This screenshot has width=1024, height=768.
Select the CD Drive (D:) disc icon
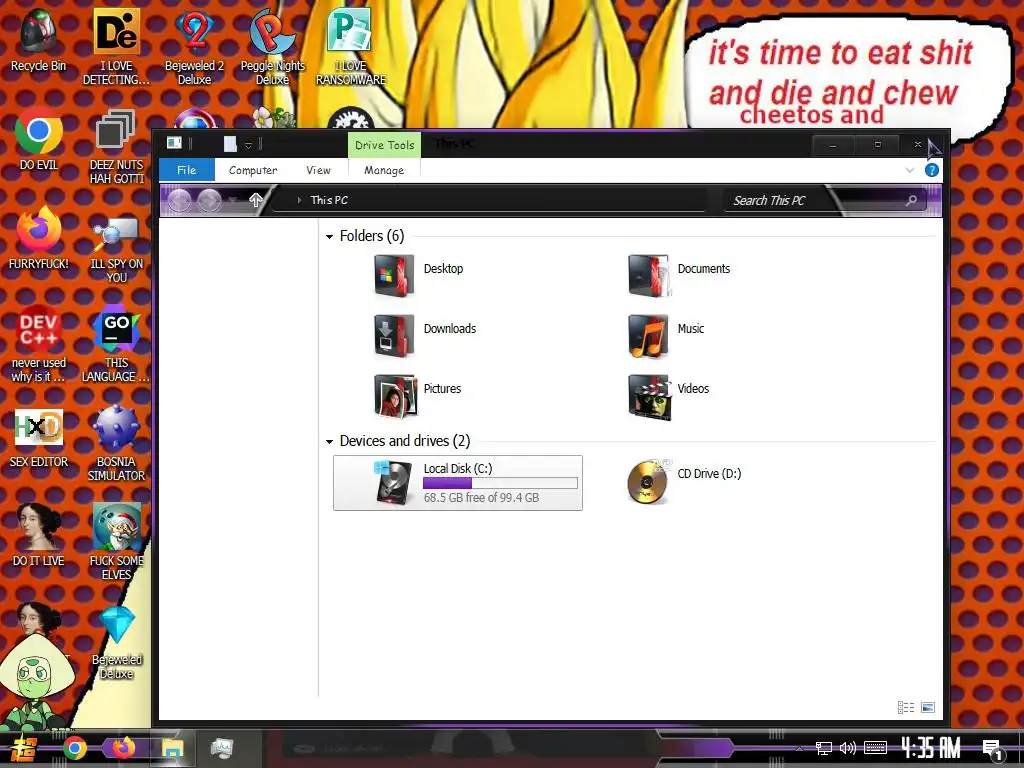[x=649, y=482]
